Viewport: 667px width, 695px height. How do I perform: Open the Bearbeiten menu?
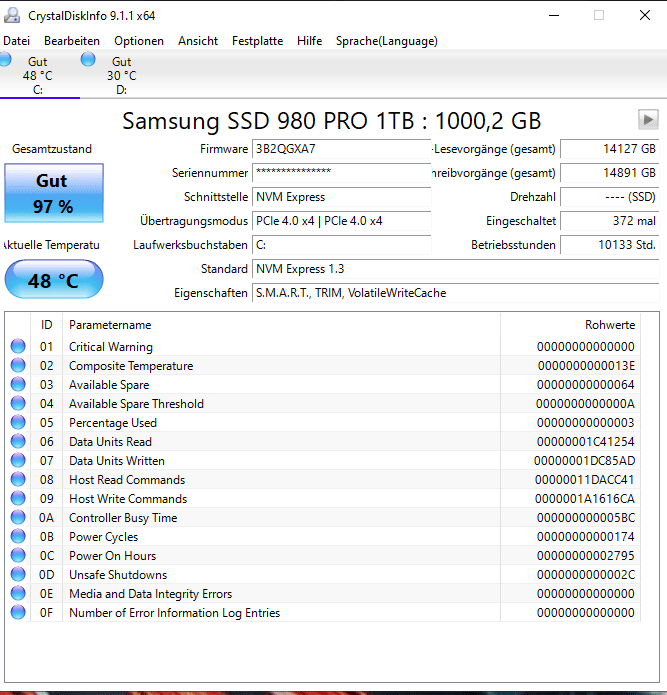(72, 41)
